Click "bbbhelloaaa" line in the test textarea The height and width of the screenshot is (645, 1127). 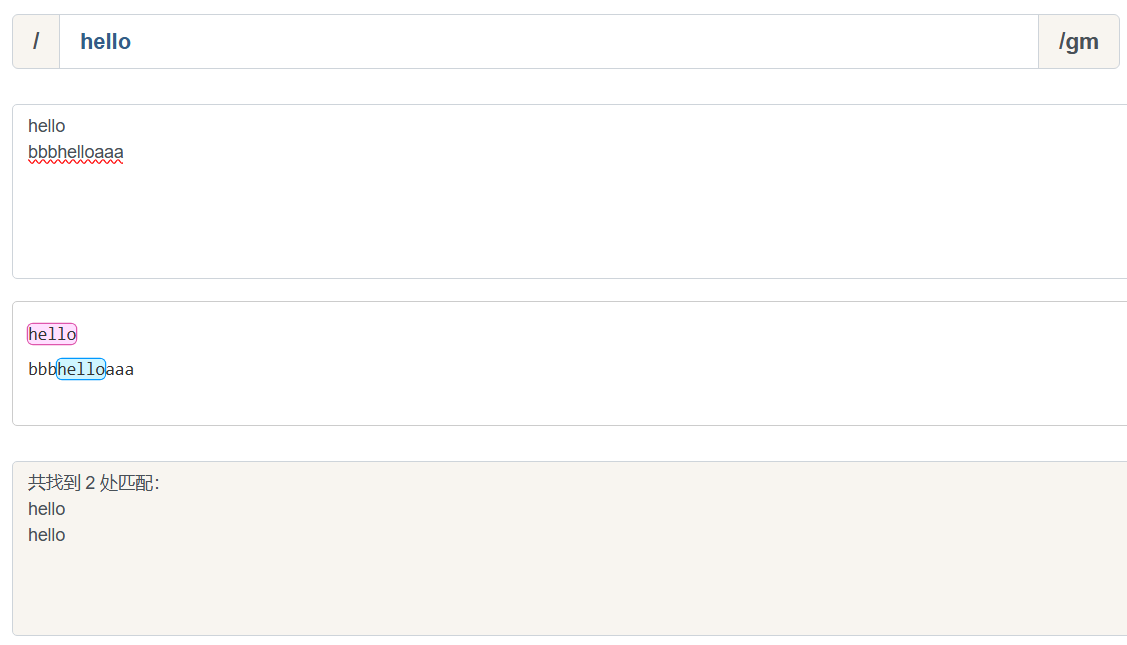coord(76,153)
